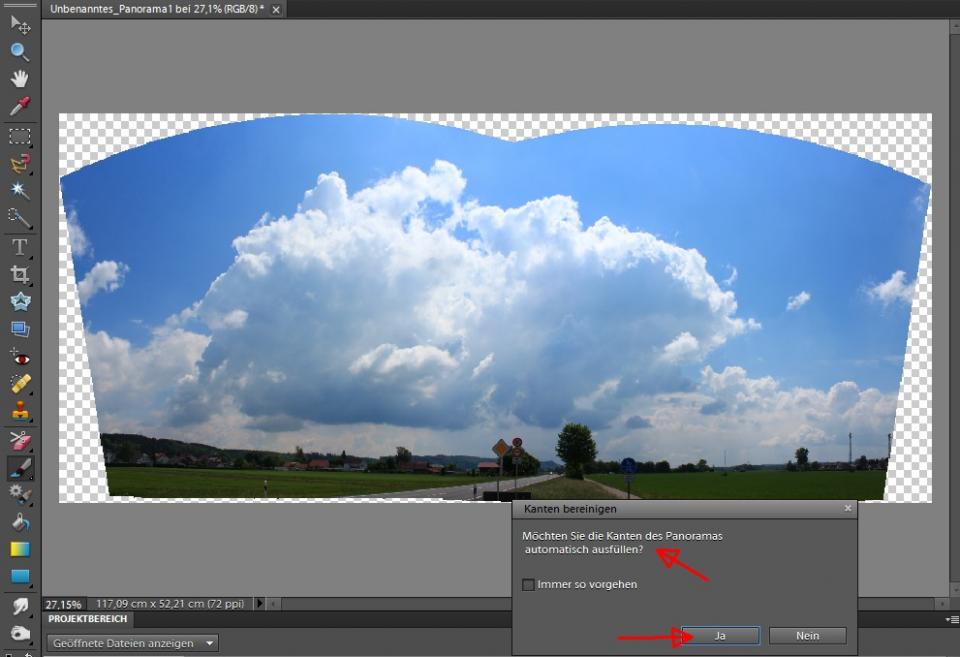Select the Hand tool
The image size is (960, 657).
19,78
